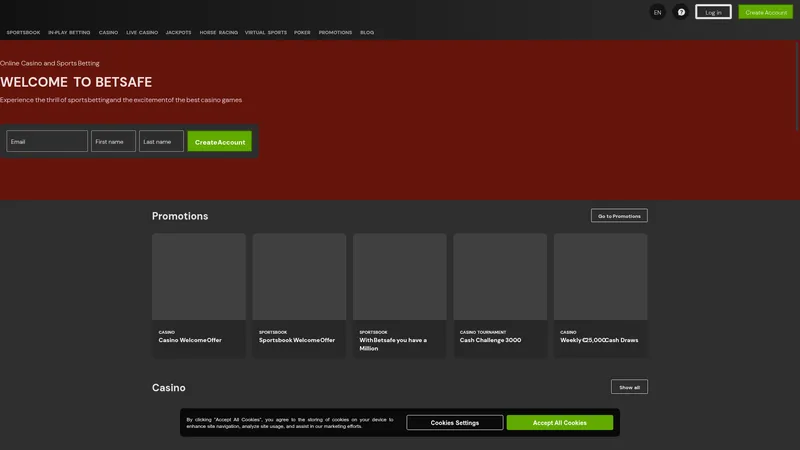Select Live Casino in the navigation
This screenshot has width=800, height=450.
tap(142, 32)
